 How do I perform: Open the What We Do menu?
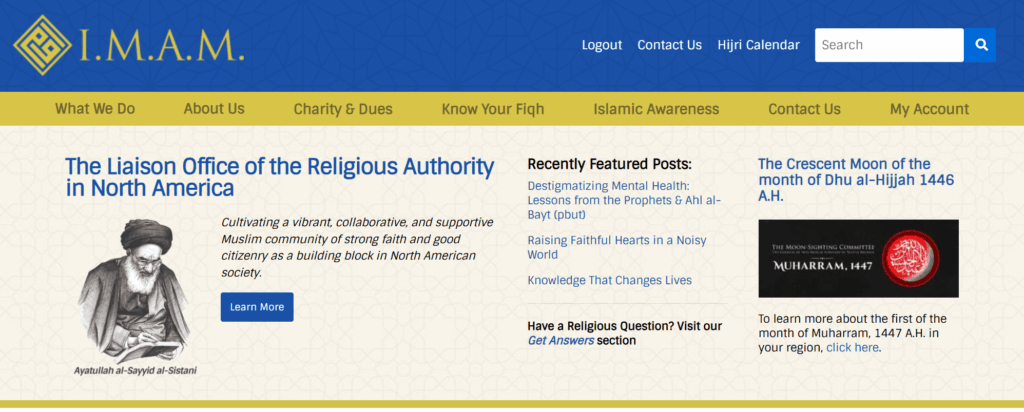point(95,108)
